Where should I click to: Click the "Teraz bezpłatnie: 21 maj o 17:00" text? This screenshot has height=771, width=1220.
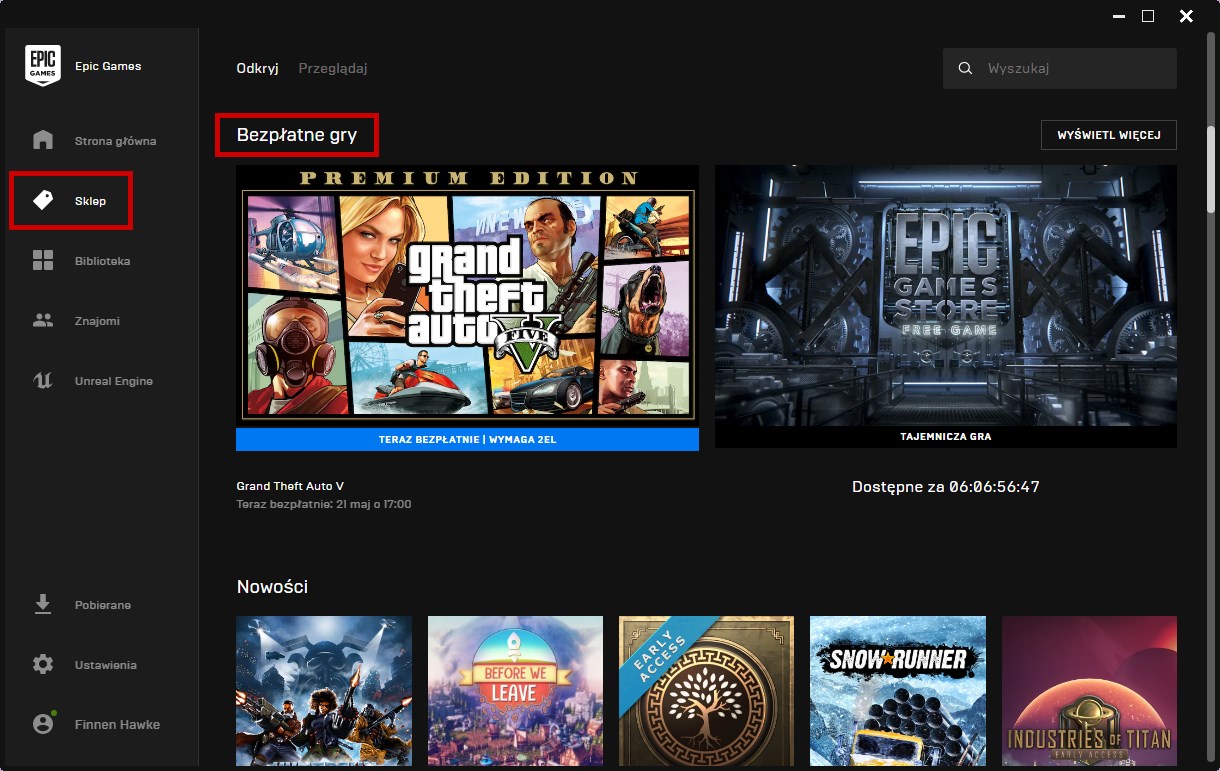click(324, 505)
